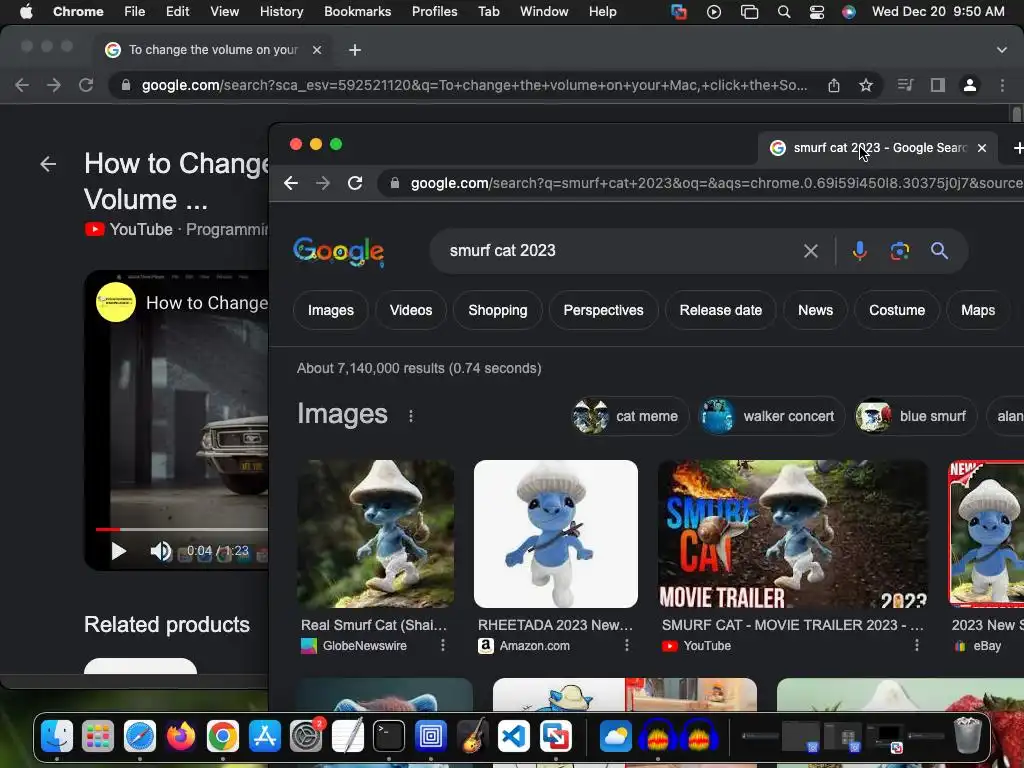1024x768 pixels.
Task: Open options for SMURF CAT movie trailer result
Action: point(917,645)
